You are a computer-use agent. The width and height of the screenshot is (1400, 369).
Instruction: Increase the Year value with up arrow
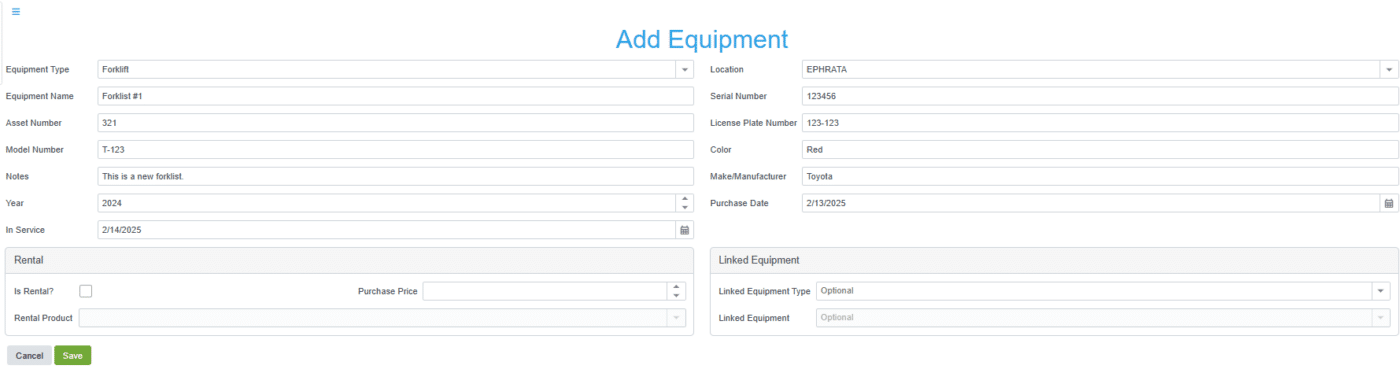[684, 198]
